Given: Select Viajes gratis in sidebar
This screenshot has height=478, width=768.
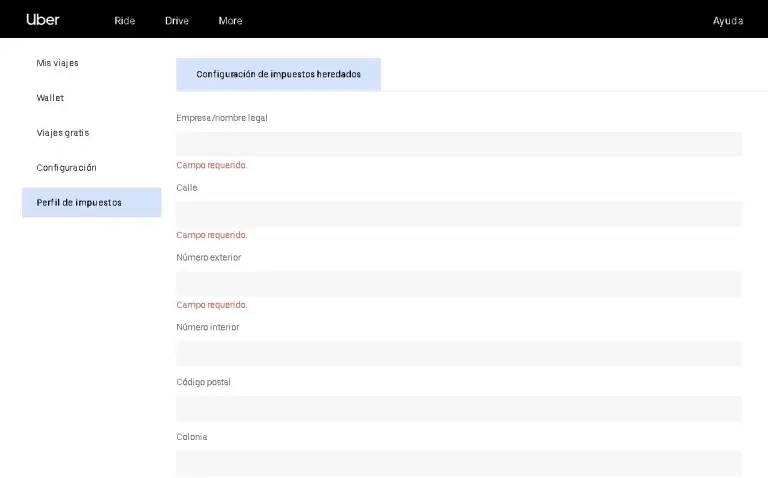Looking at the screenshot, I should point(63,133).
